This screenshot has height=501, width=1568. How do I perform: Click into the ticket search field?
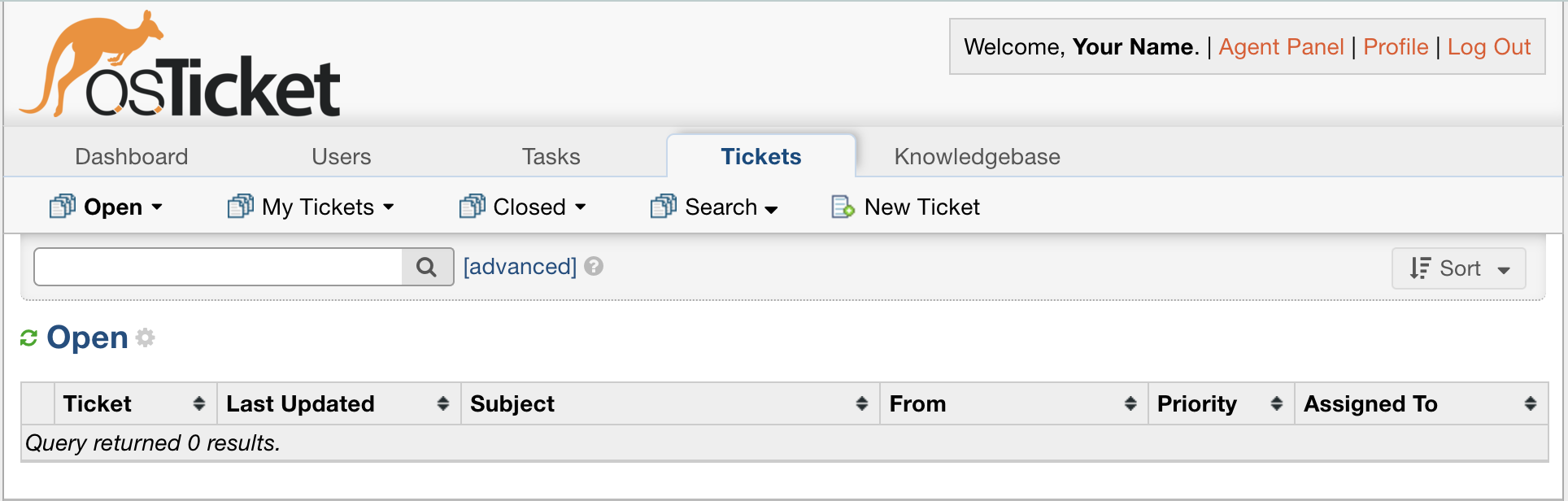pos(218,267)
